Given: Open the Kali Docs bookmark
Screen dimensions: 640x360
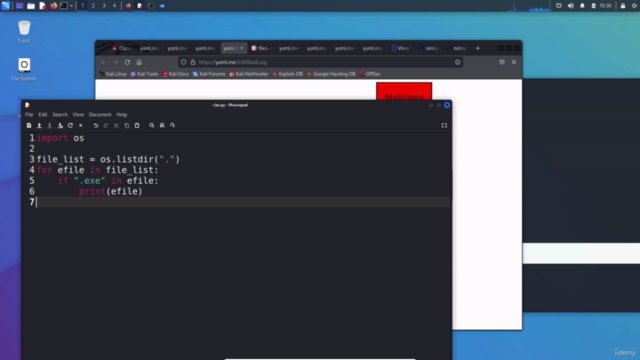Looking at the screenshot, I should point(176,74).
